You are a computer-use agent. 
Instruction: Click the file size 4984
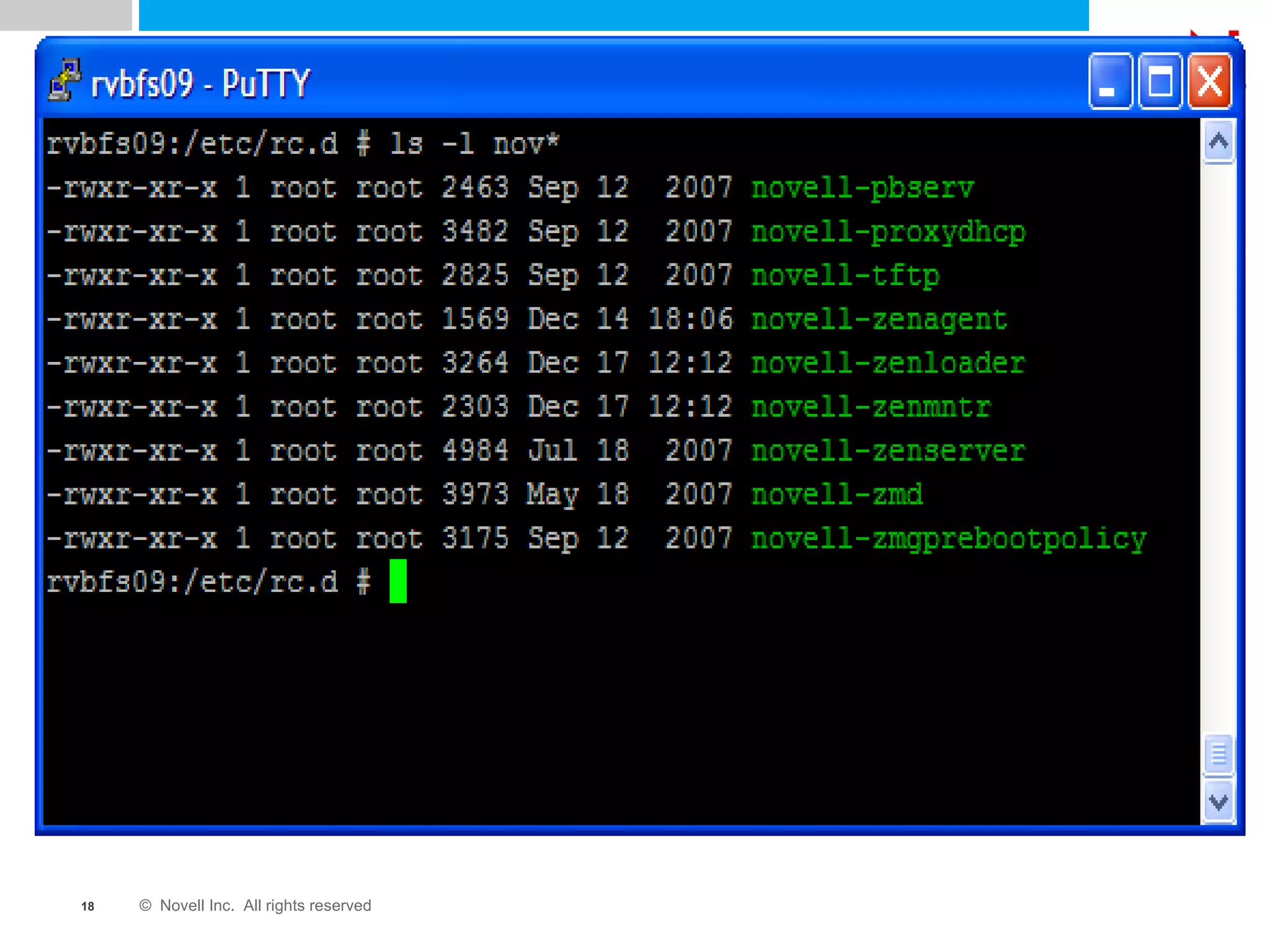tap(475, 451)
